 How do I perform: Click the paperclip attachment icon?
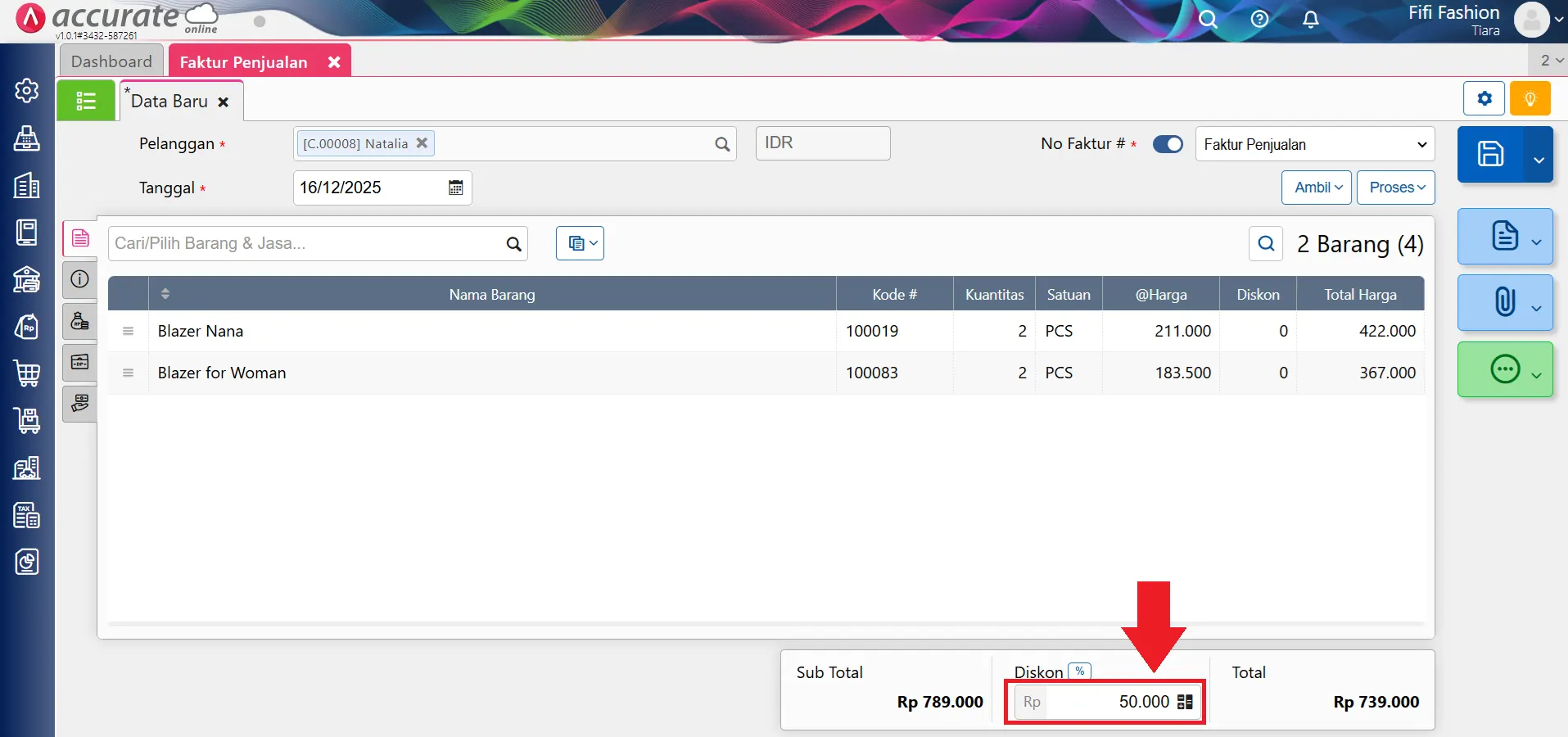pyautogui.click(x=1504, y=302)
